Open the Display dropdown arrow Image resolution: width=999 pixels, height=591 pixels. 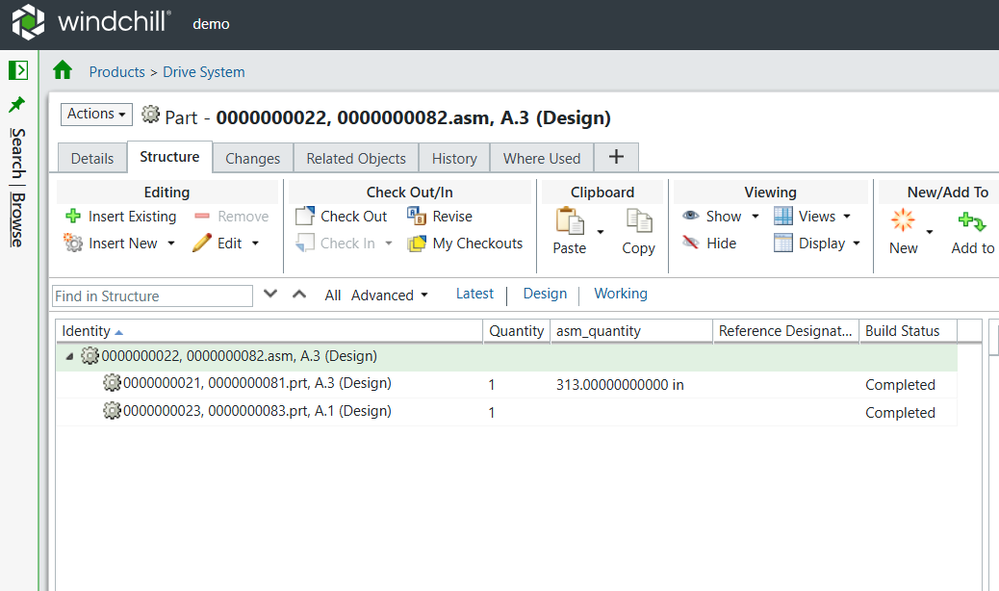[x=856, y=243]
